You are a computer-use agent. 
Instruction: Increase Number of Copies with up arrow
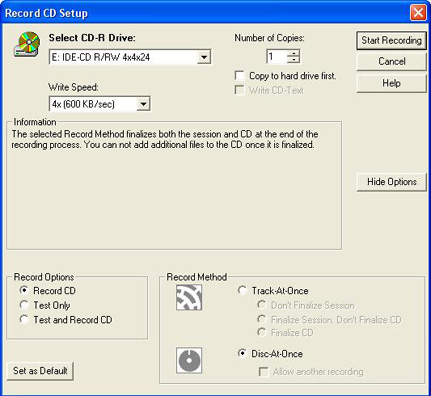(293, 53)
